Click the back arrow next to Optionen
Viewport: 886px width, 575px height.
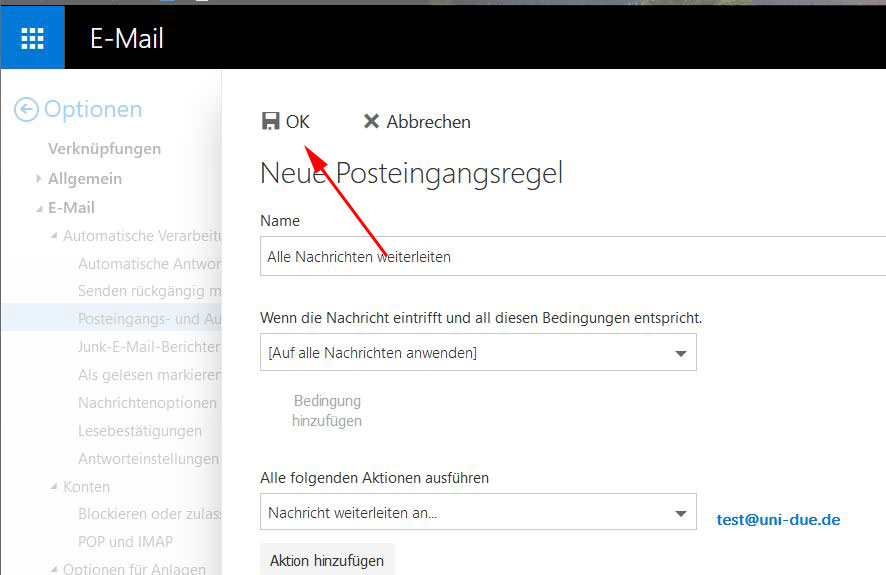pyautogui.click(x=26, y=110)
